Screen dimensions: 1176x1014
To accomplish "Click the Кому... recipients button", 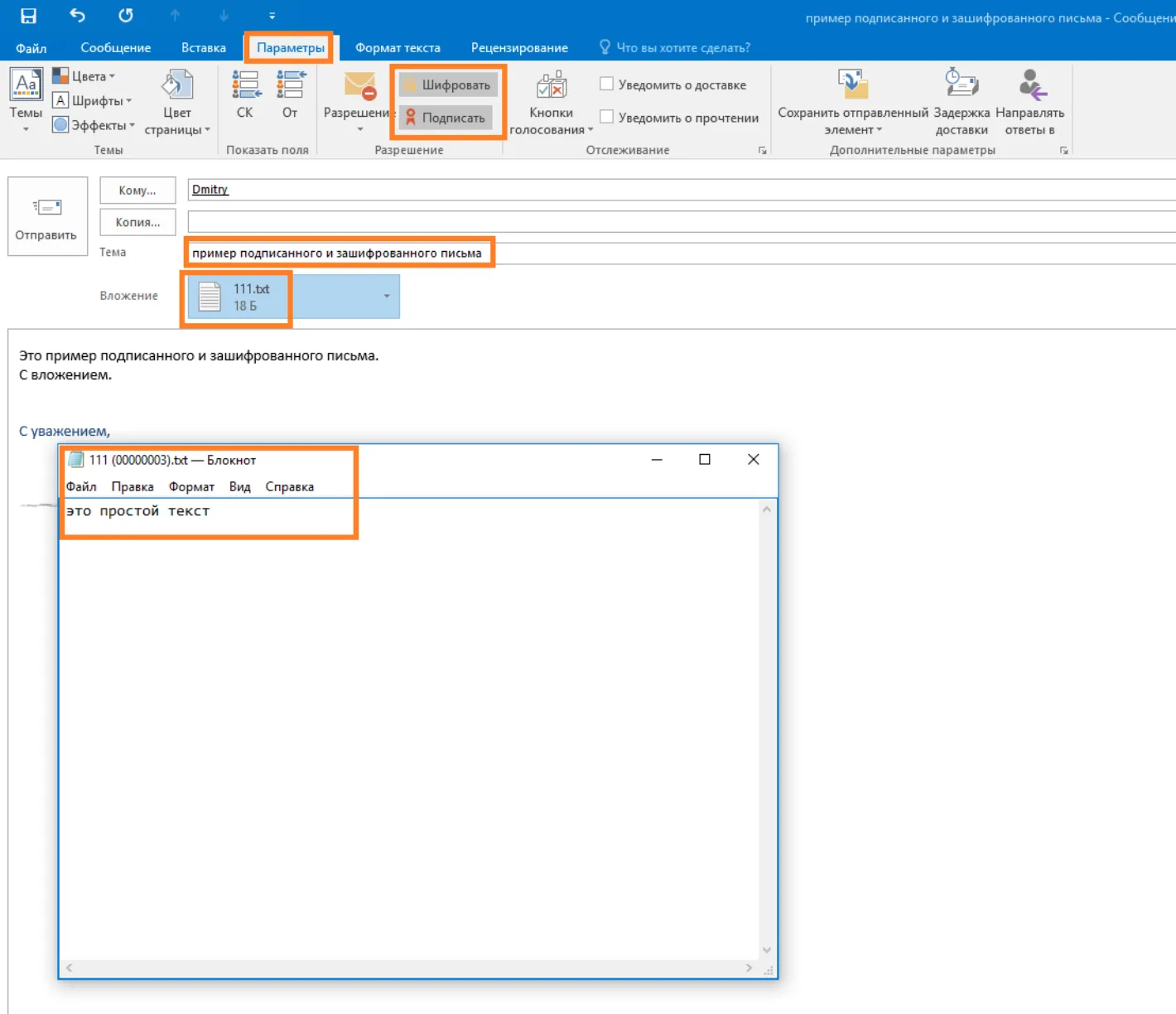I will coord(137,191).
